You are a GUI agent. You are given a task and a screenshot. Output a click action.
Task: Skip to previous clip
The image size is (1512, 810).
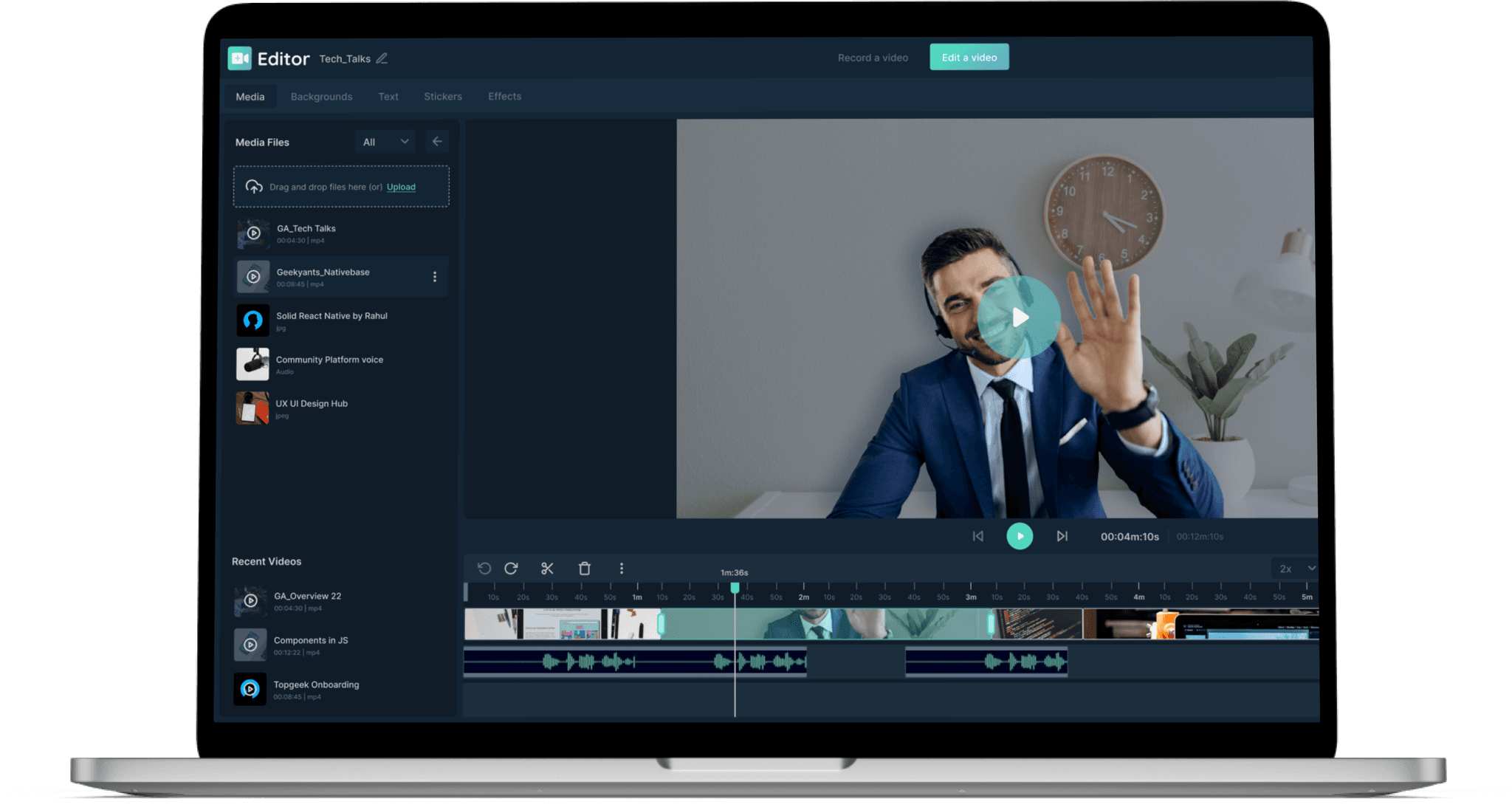(977, 536)
